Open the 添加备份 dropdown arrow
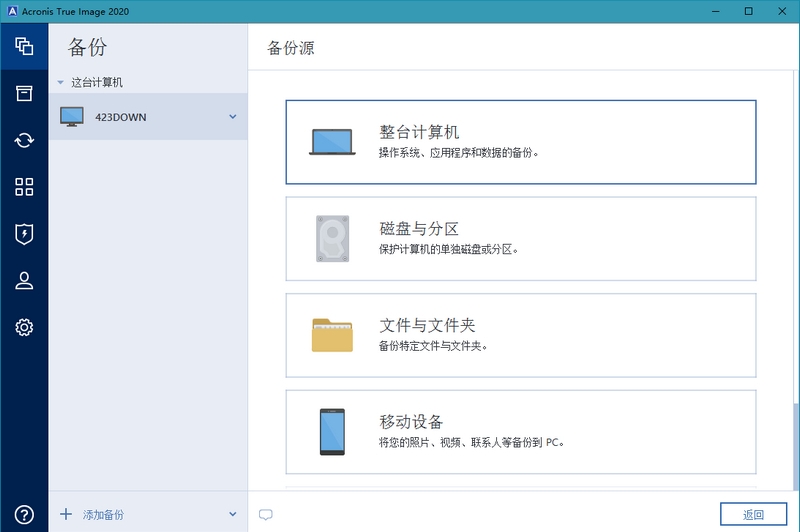This screenshot has width=800, height=532. pos(233,514)
